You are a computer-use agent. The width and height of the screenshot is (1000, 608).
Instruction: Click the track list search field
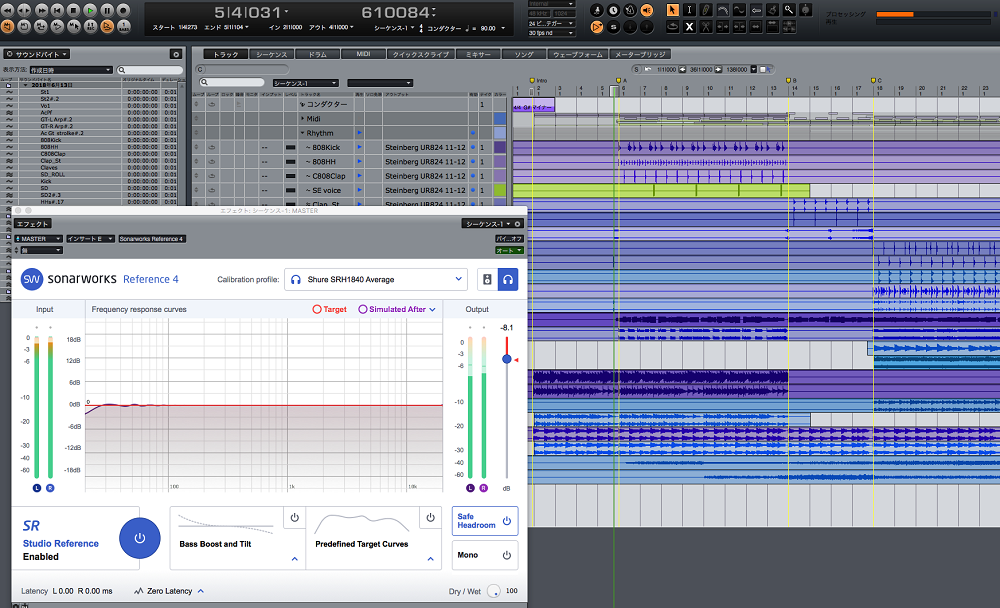point(232,82)
